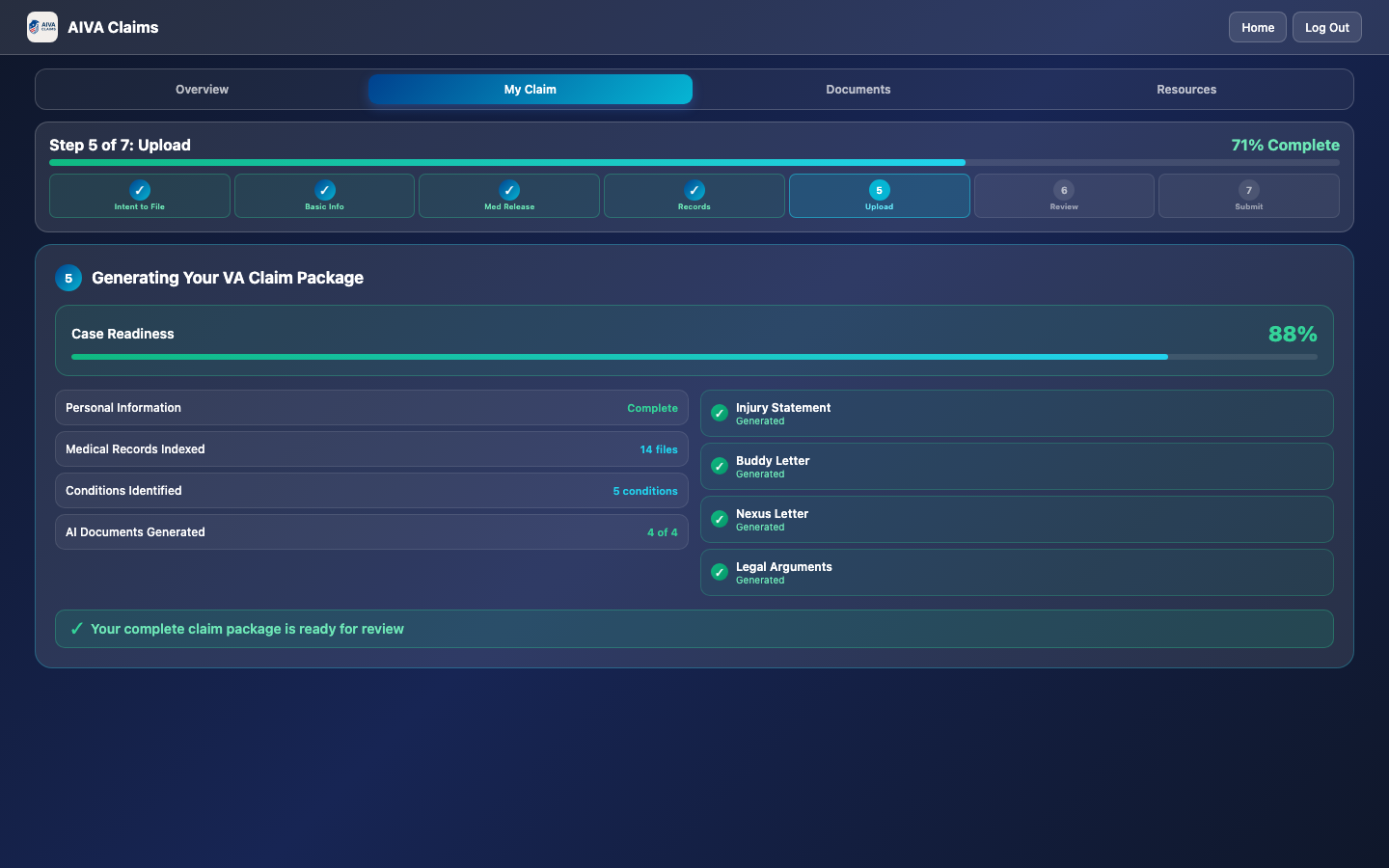Screen dimensions: 1389x868
Task: Switch to the Documents tab
Action: click(x=858, y=90)
